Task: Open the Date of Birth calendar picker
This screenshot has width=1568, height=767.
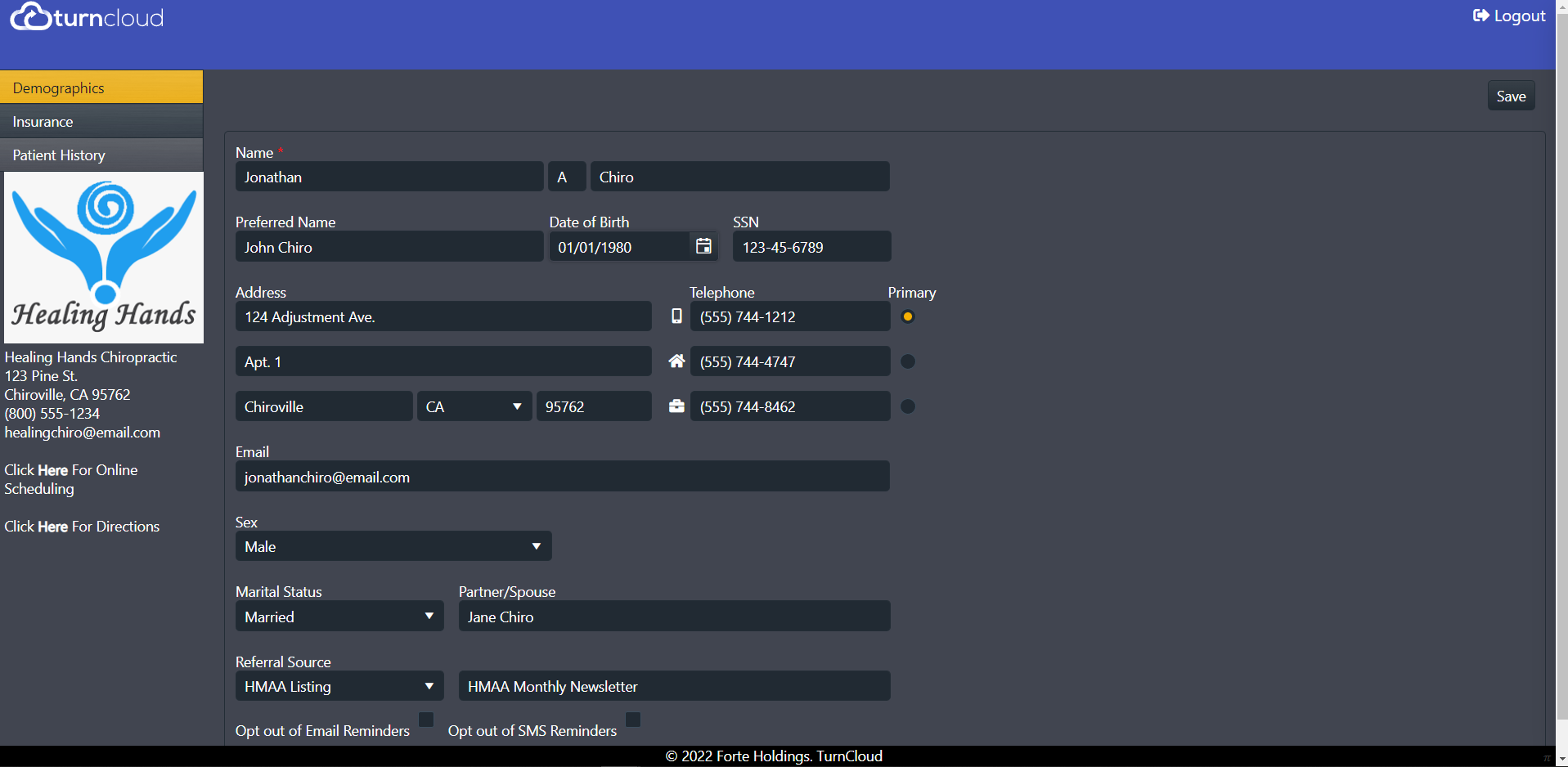Action: coord(703,247)
